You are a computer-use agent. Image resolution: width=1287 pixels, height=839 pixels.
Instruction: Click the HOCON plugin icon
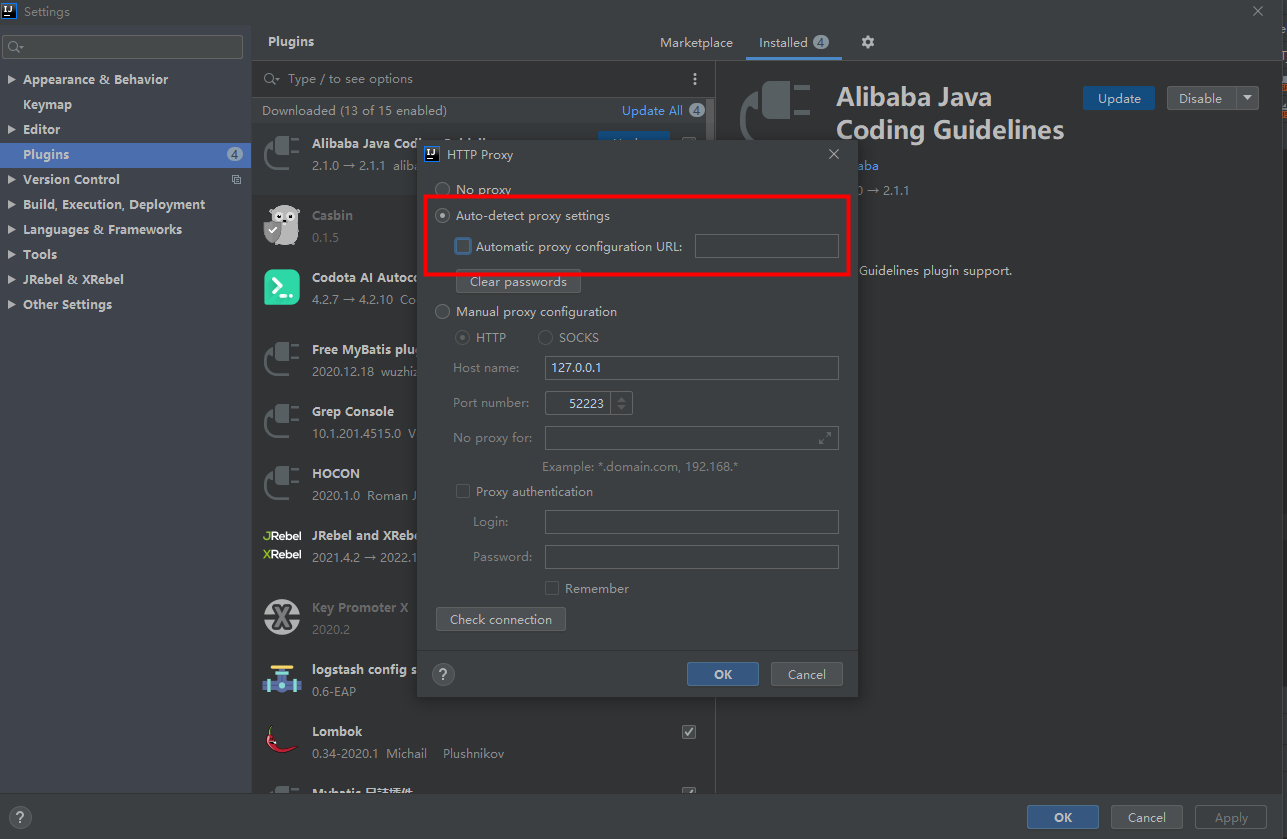pos(282,484)
